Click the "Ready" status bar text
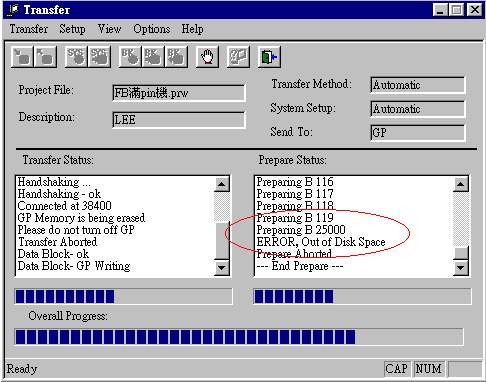 click(x=22, y=369)
